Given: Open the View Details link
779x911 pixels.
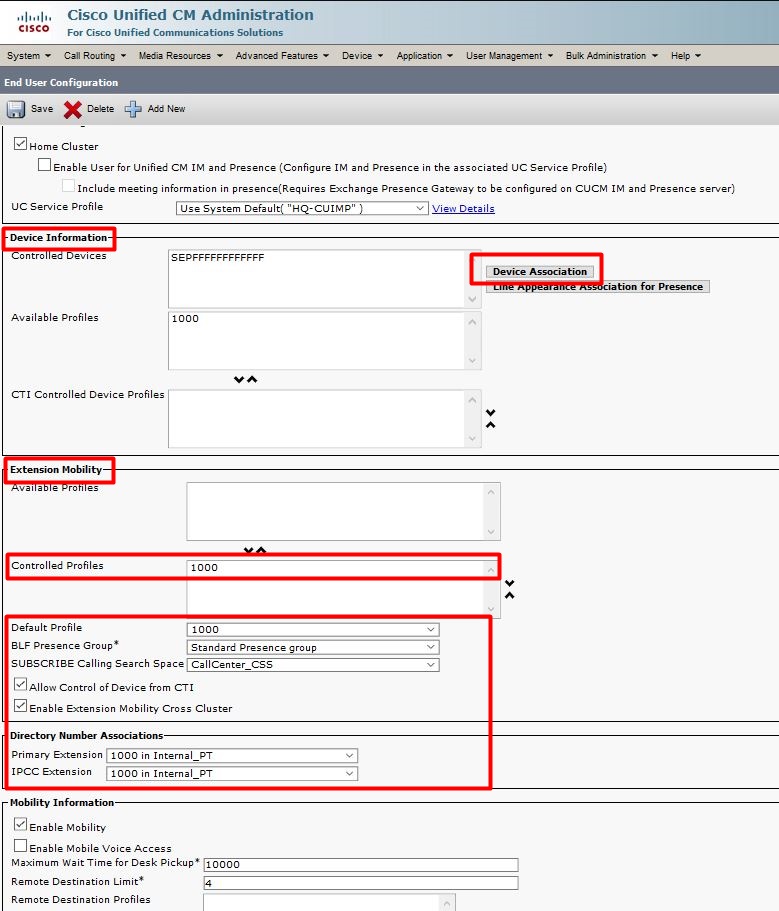Looking at the screenshot, I should click(463, 209).
